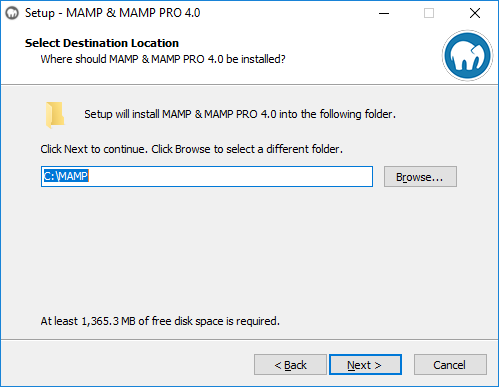Open the Browse... folder picker
500x389 pixels.
coord(420,177)
